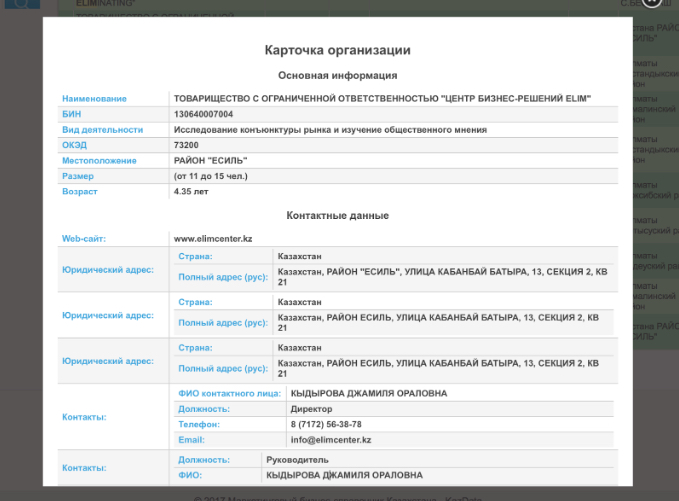This screenshot has height=501, width=679.
Task: Click the Возраст field label
Action: tap(80, 191)
